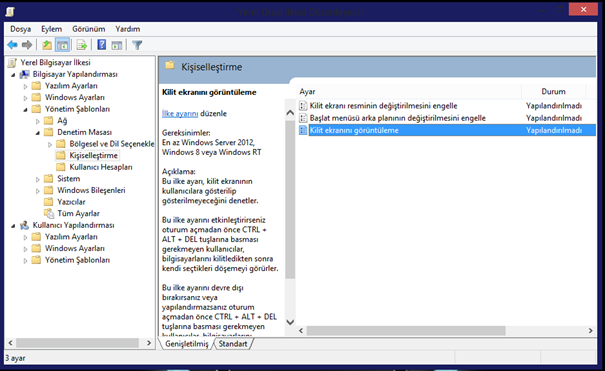The height and width of the screenshot is (371, 605).
Task: Sort by the Durum column header
Action: coord(553,91)
